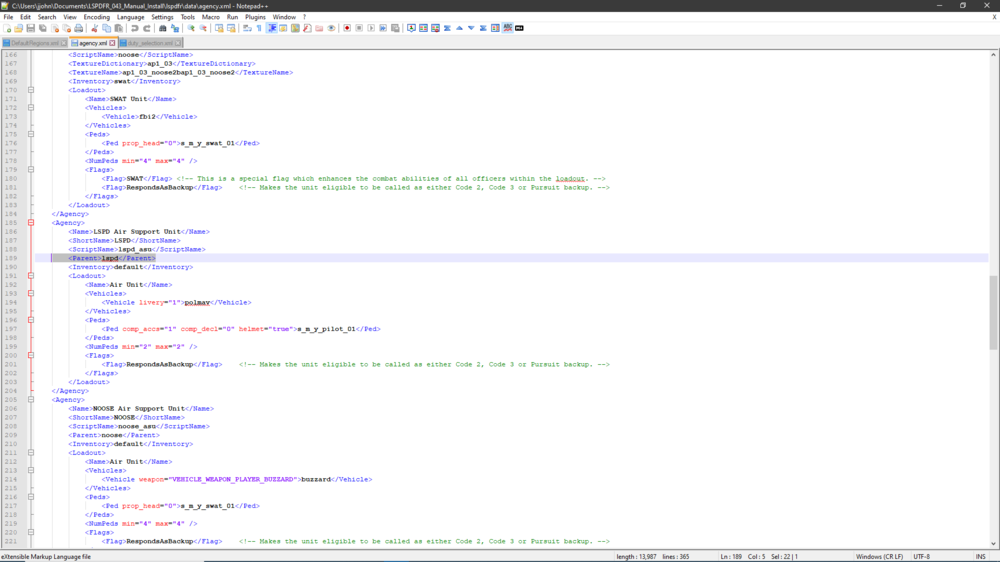Click the scrollbar down arrow
Screen dimensions: 1000x562
click(x=994, y=544)
